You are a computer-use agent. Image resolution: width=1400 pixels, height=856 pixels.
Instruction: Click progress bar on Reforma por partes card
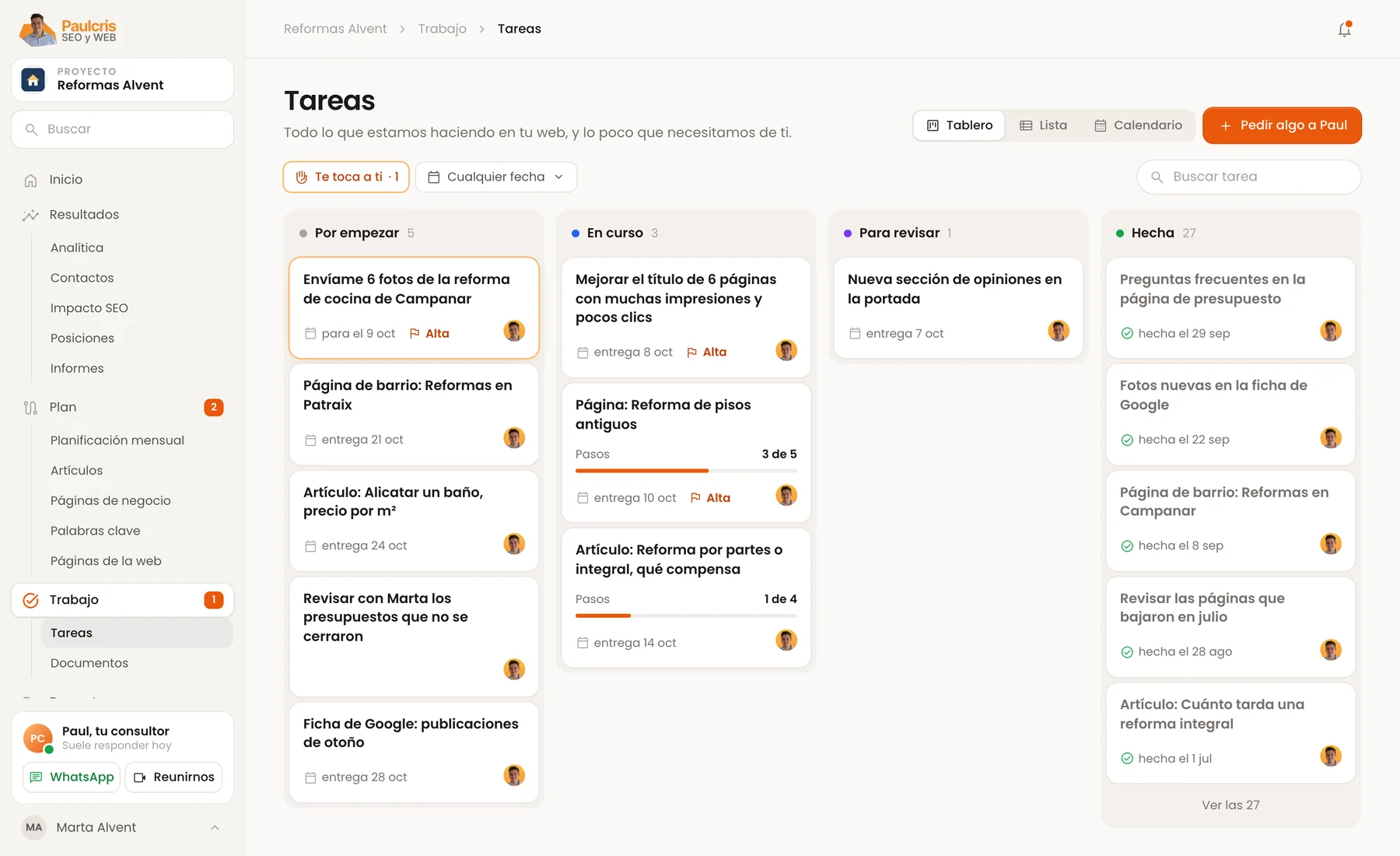click(x=686, y=616)
